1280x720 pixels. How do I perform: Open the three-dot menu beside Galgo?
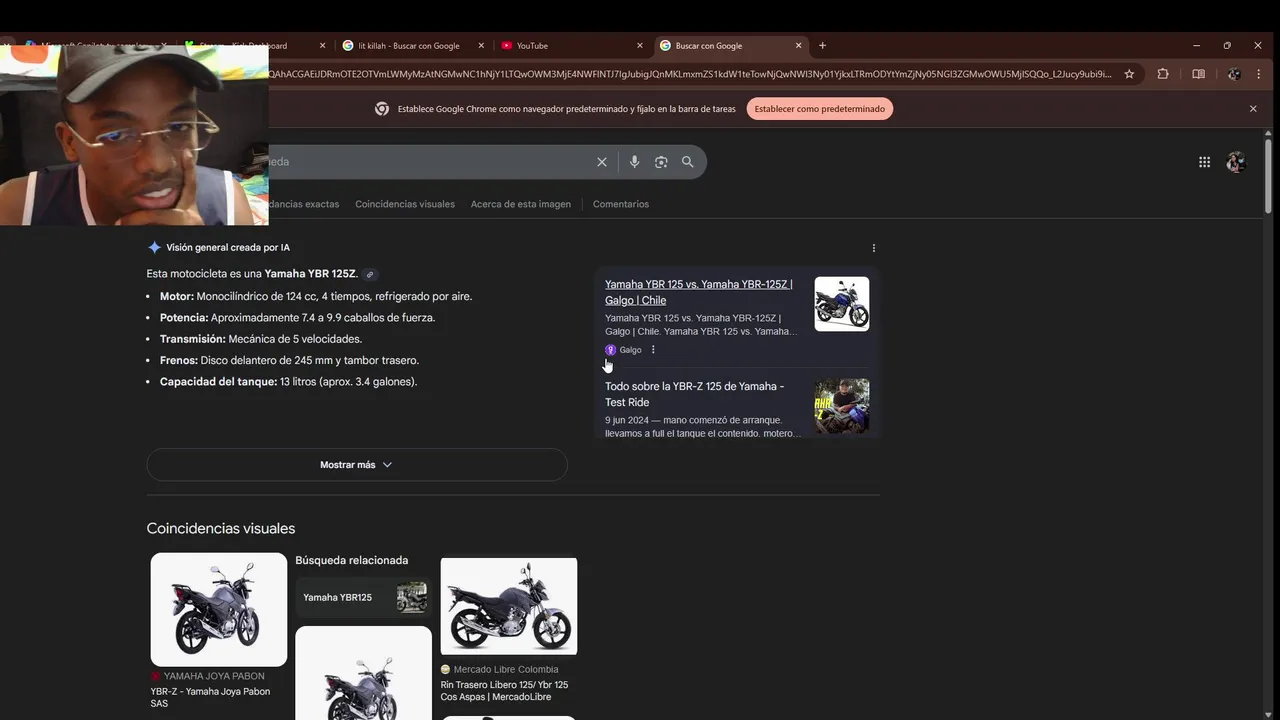pos(653,350)
